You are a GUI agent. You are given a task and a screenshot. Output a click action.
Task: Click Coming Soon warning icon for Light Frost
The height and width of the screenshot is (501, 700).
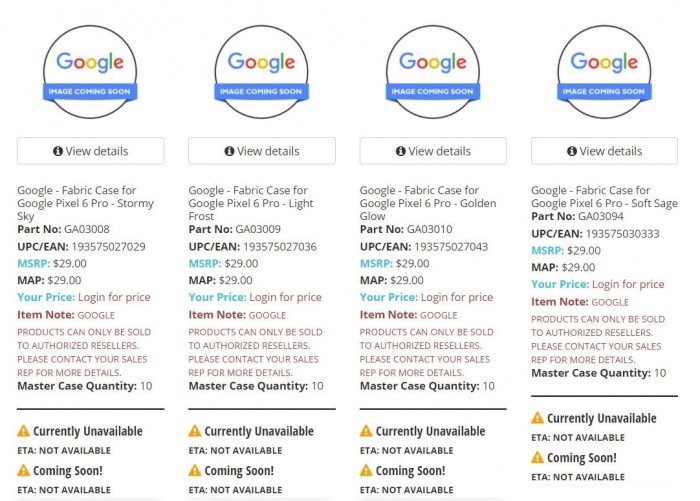[195, 470]
